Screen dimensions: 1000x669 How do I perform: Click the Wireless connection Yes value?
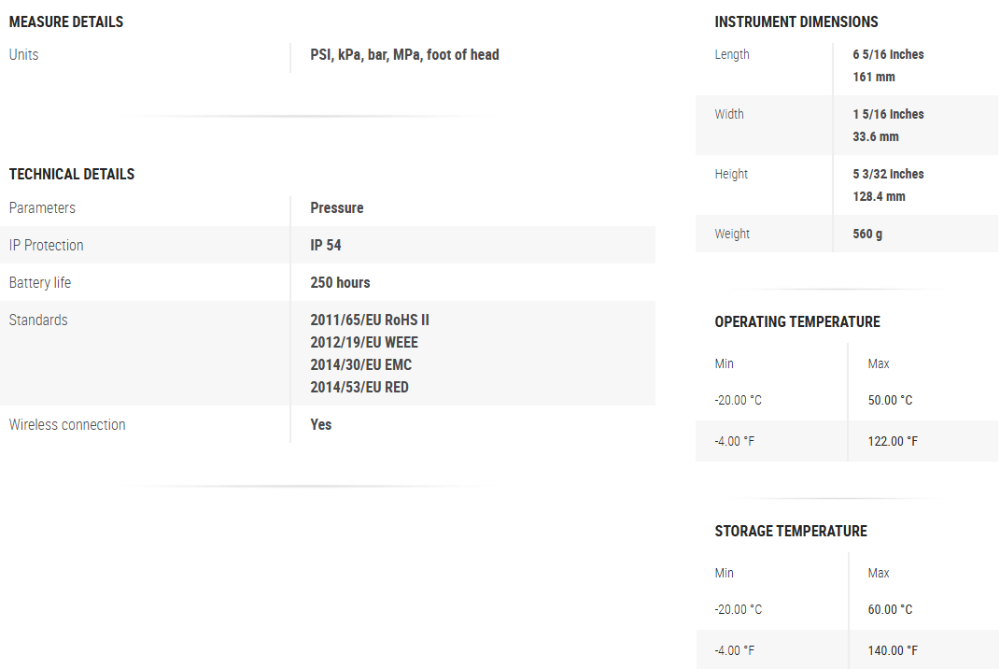click(x=321, y=425)
